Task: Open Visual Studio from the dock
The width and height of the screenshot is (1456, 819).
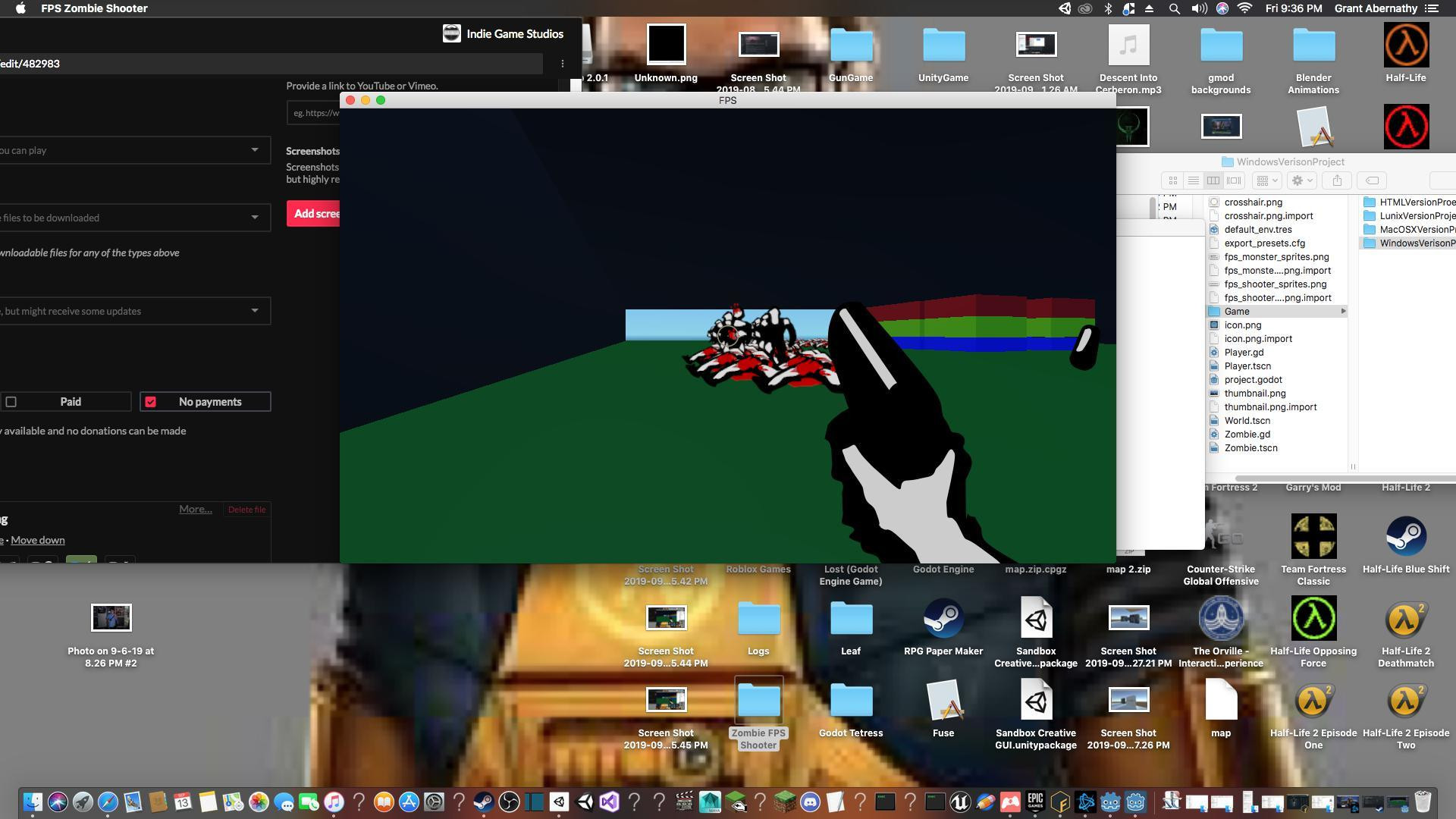Action: tap(609, 802)
